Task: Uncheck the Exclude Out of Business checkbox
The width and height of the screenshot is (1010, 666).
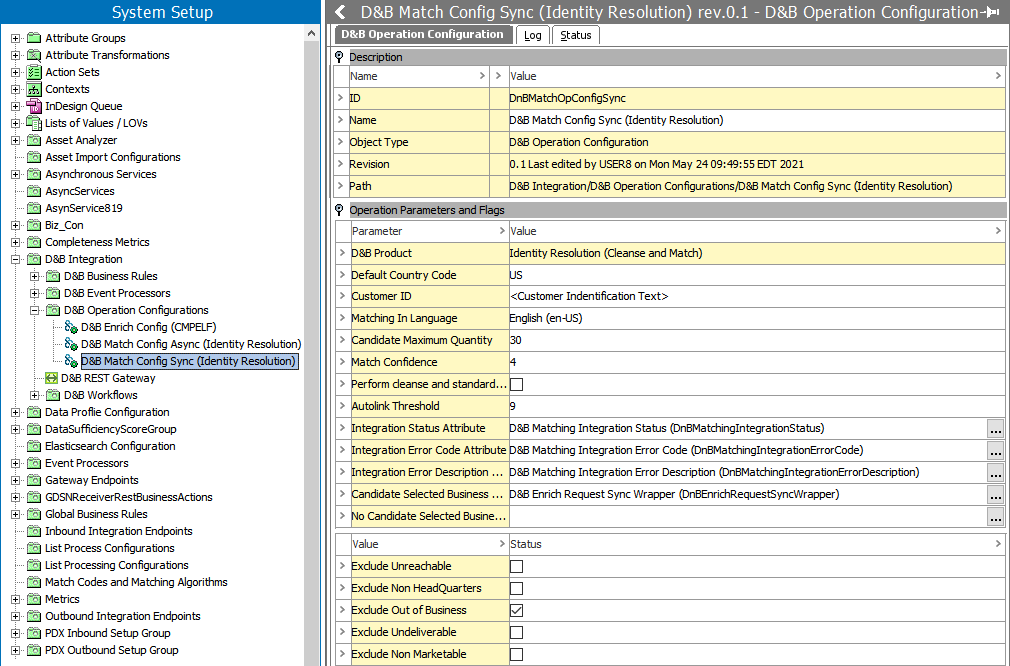Action: 517,611
